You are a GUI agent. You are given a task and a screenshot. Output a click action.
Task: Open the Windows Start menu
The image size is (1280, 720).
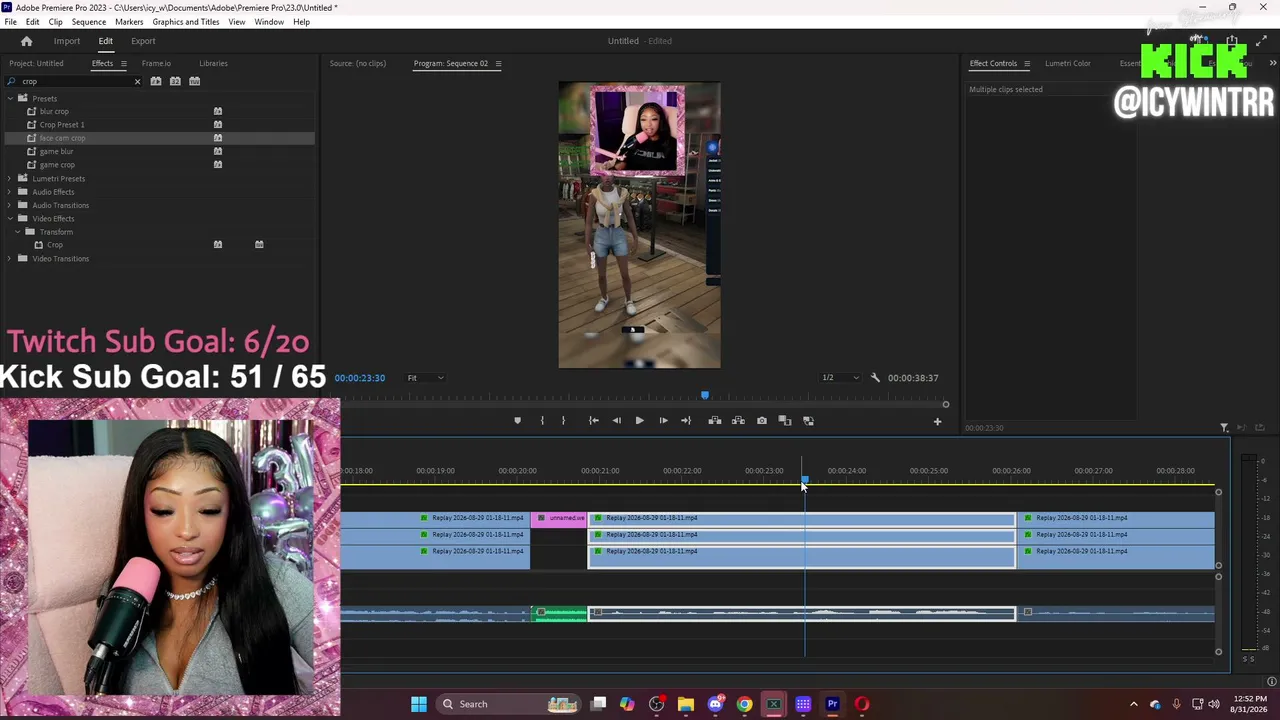(x=419, y=704)
